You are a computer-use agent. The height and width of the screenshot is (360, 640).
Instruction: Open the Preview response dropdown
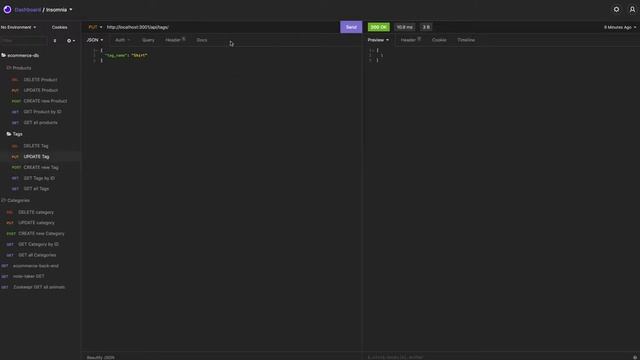tap(378, 40)
